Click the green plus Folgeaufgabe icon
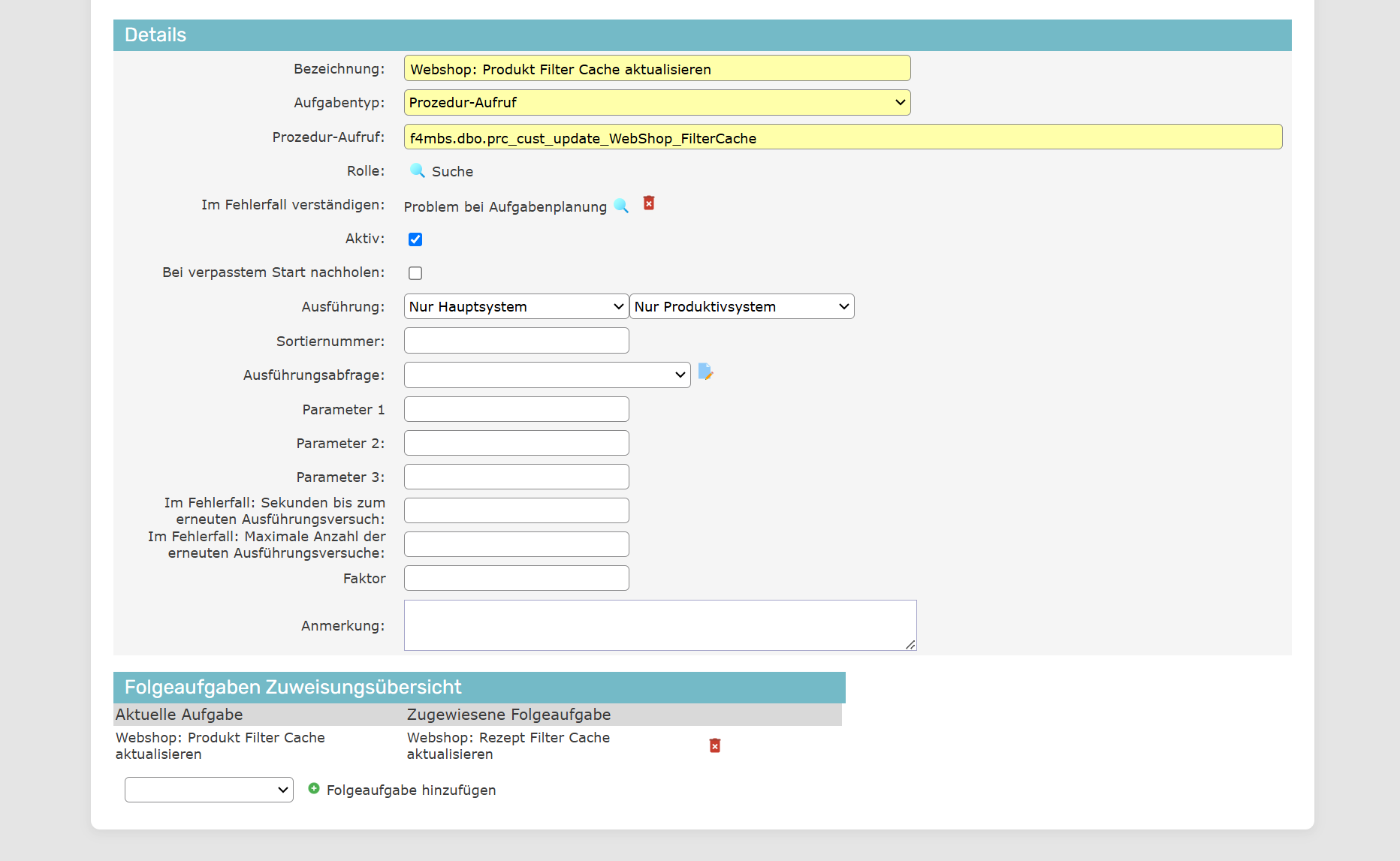The width and height of the screenshot is (1400, 861). [314, 788]
